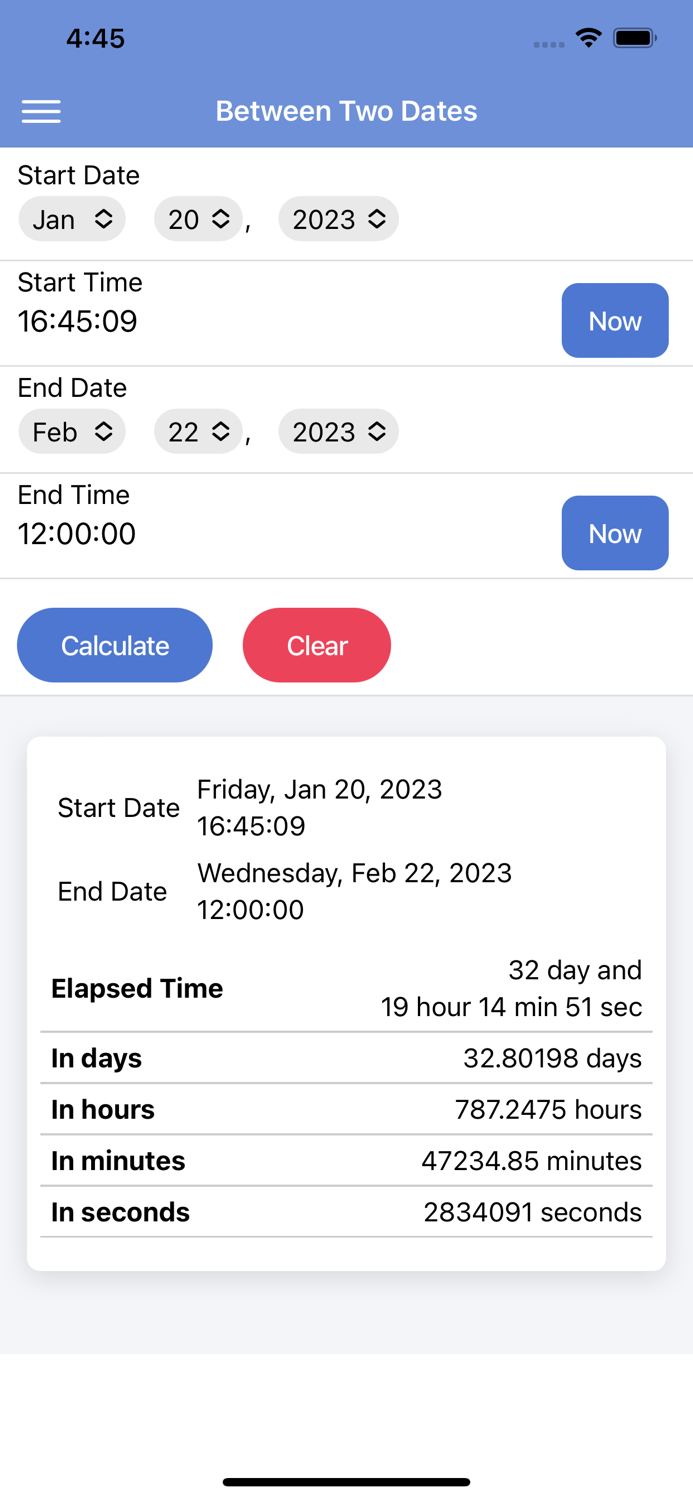693x1500 pixels.
Task: Clear the date calculation with Clear
Action: coord(317,645)
